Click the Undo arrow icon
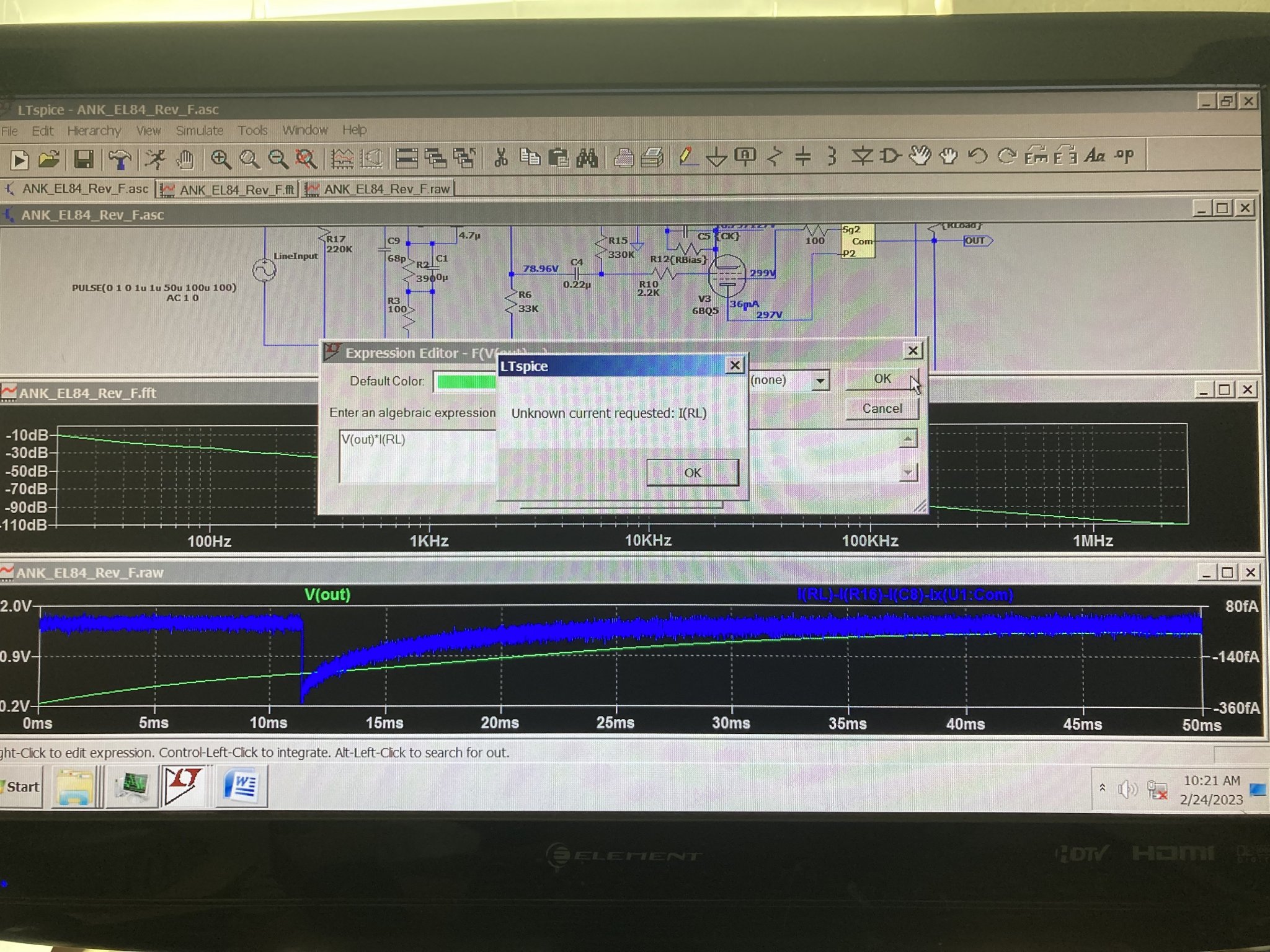Screen dimensions: 1270x952 (978, 156)
